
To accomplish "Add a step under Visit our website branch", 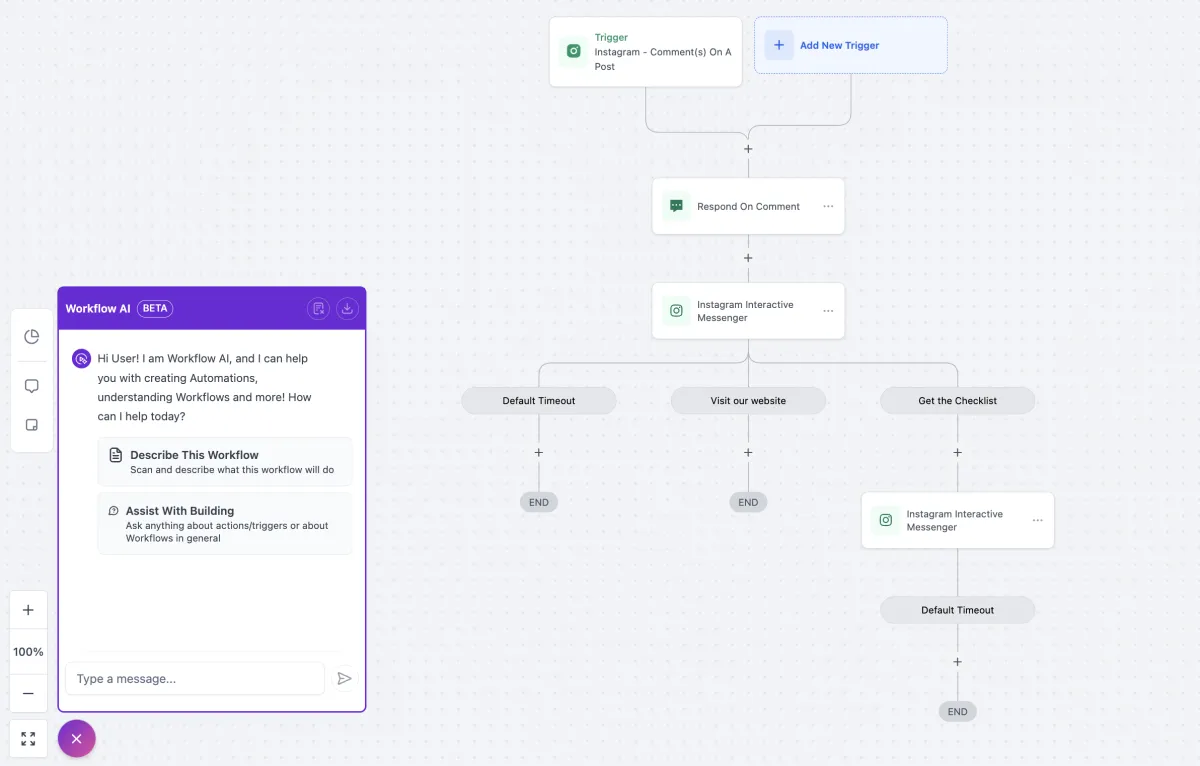I will click(748, 453).
